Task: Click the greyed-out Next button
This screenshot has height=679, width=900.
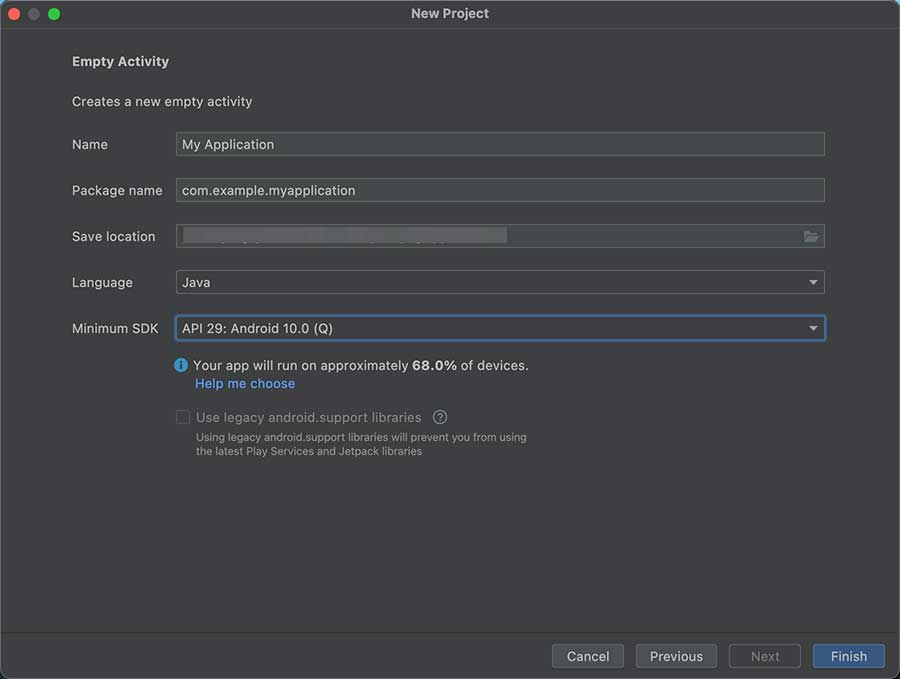Action: (x=765, y=656)
